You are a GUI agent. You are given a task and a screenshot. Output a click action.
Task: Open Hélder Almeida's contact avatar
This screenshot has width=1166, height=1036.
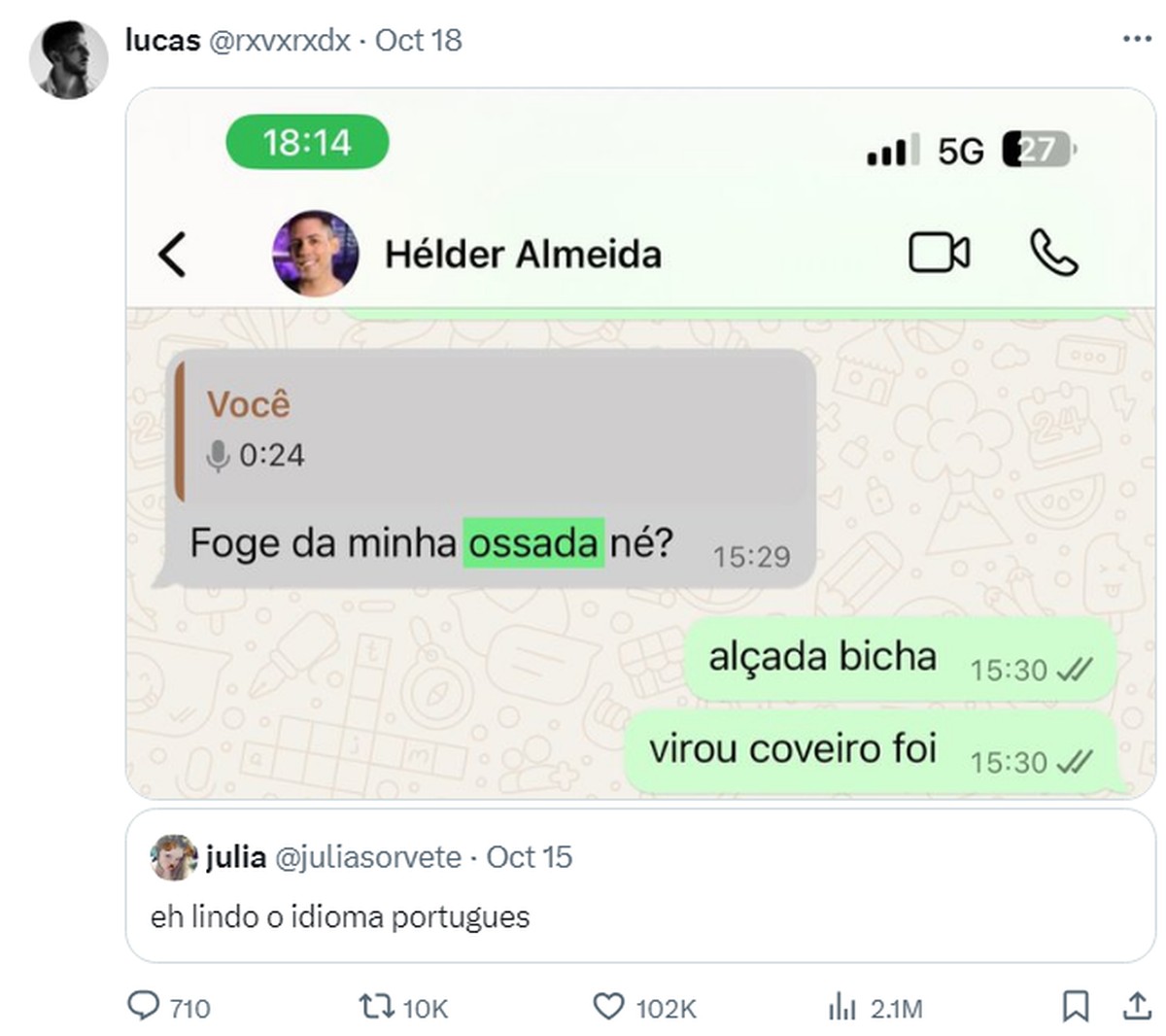[315, 254]
